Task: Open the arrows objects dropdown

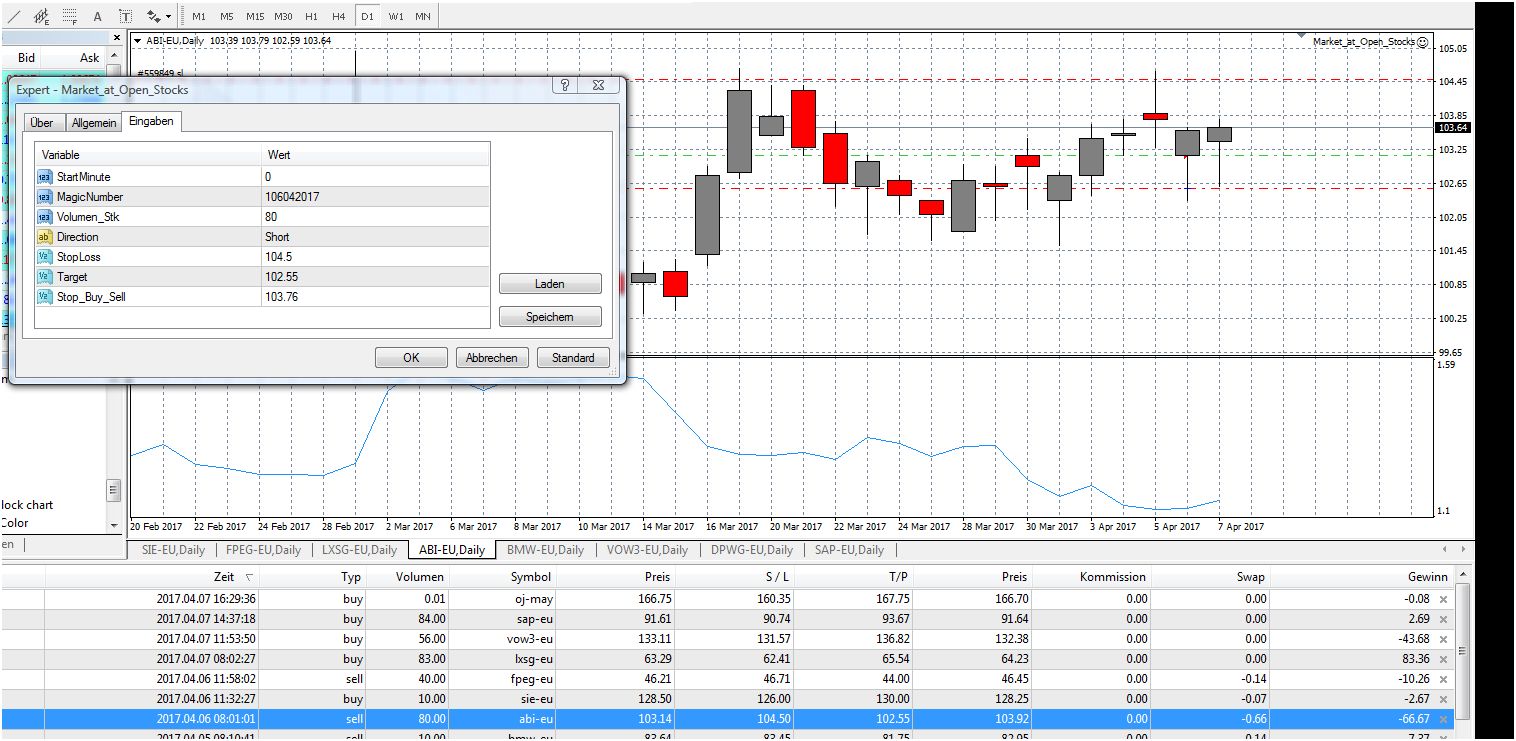Action: (158, 16)
